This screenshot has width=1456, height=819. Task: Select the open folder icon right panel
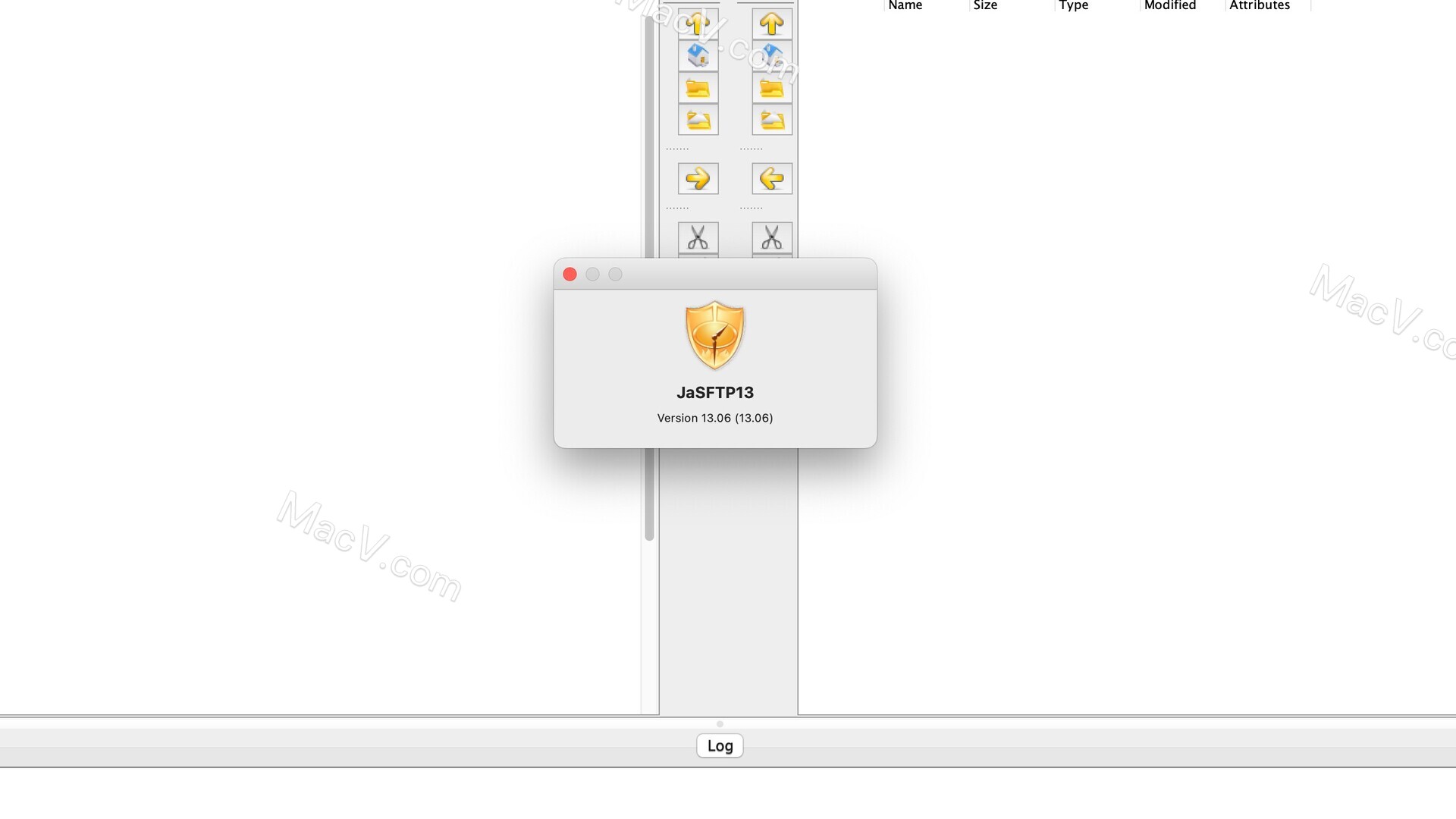(x=771, y=120)
